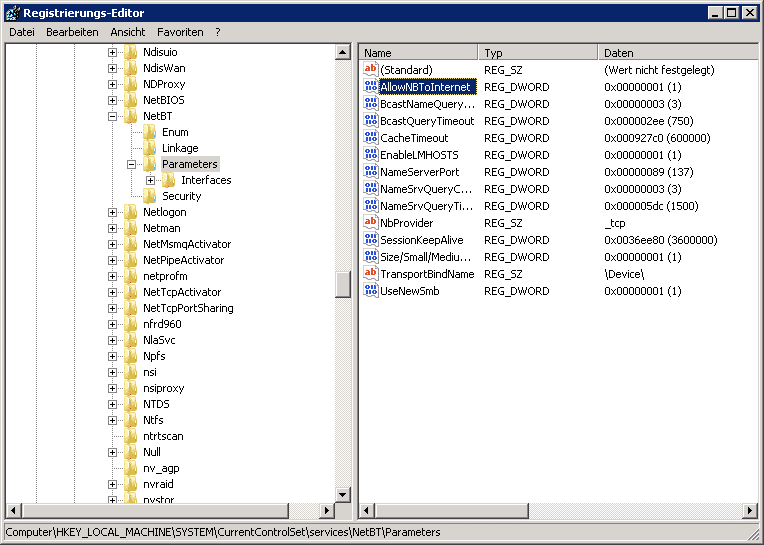The width and height of the screenshot is (764, 545).
Task: Click the DWORD icon beside UseNewSmb
Action: (x=371, y=291)
